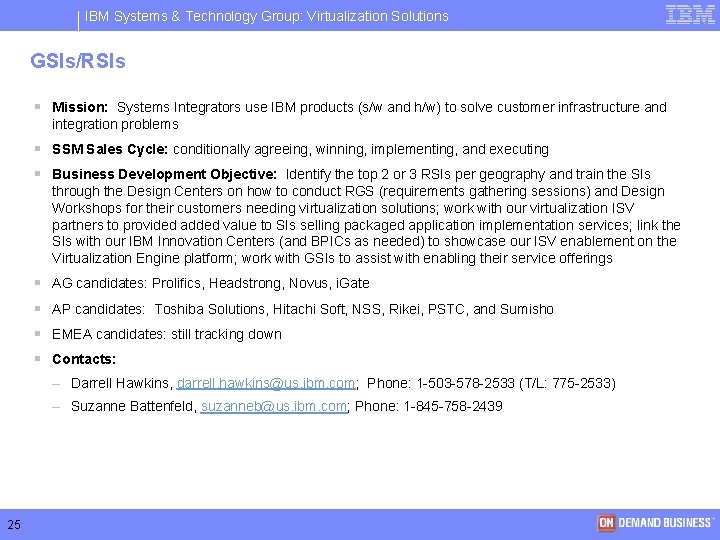Click phone number 1-503-578-2533

466,383
